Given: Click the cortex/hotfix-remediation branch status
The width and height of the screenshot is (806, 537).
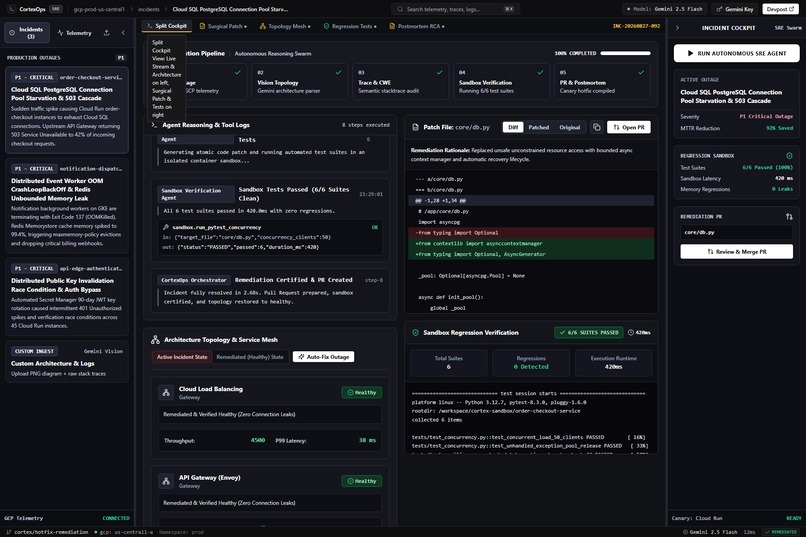Looking at the screenshot, I should pyautogui.click(x=47, y=532).
